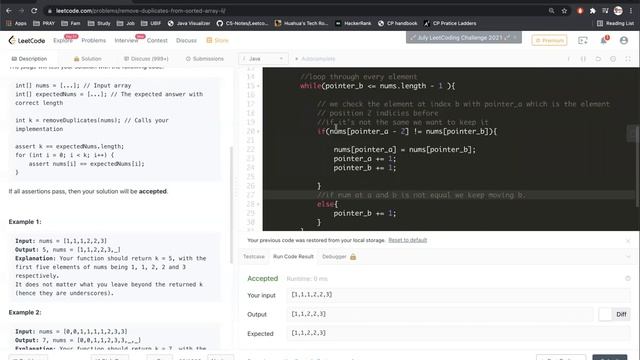Open the CS-Notes/Leetco... GitHub bookmark
This screenshot has height=360, width=640.
[242, 23]
